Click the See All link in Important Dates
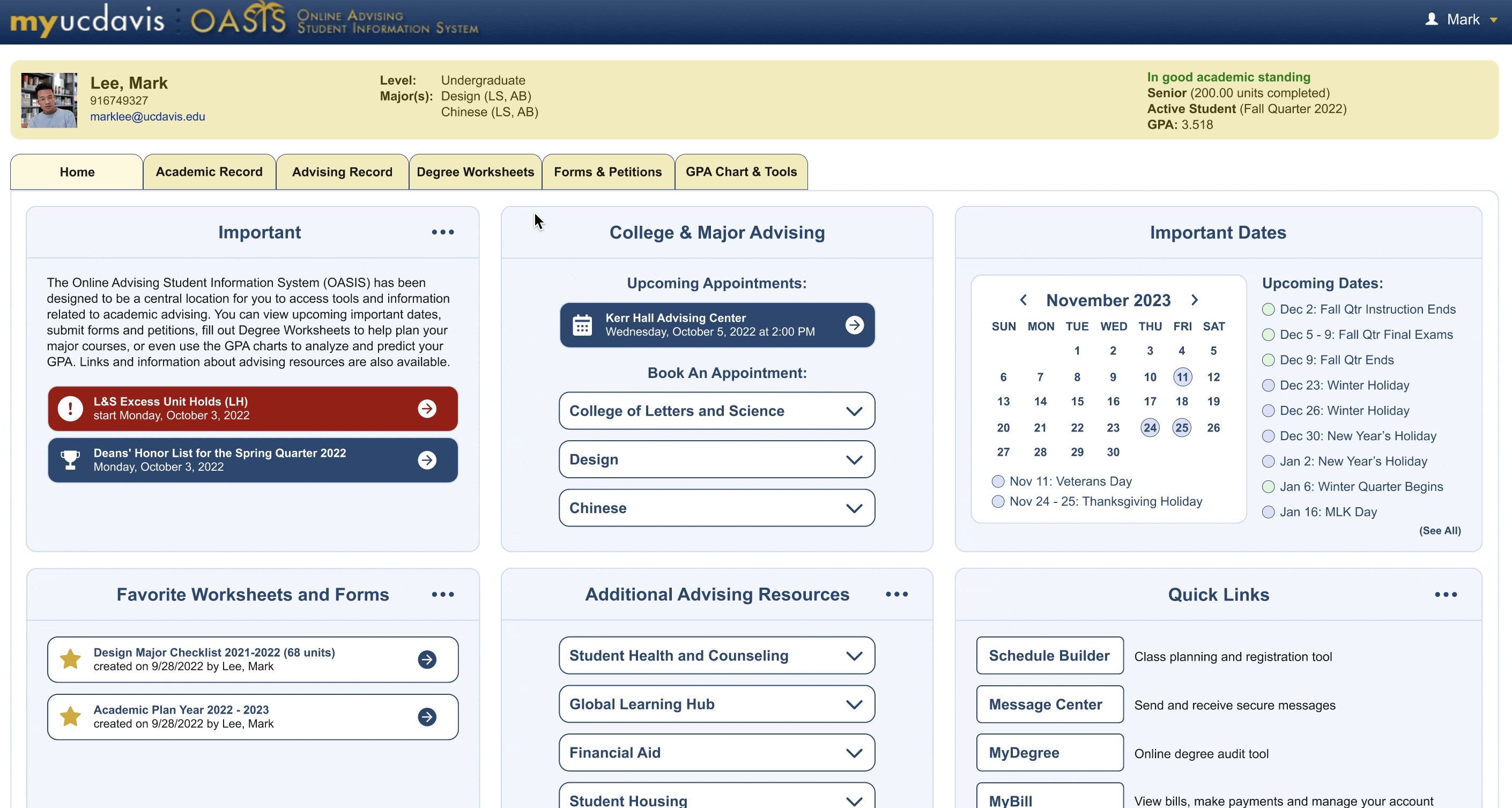Screen dimensions: 1512x808 coord(1440,530)
